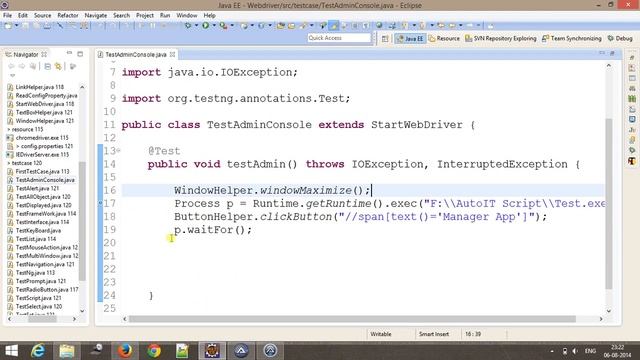Open the Navigator view menu triangle

pos(13,76)
